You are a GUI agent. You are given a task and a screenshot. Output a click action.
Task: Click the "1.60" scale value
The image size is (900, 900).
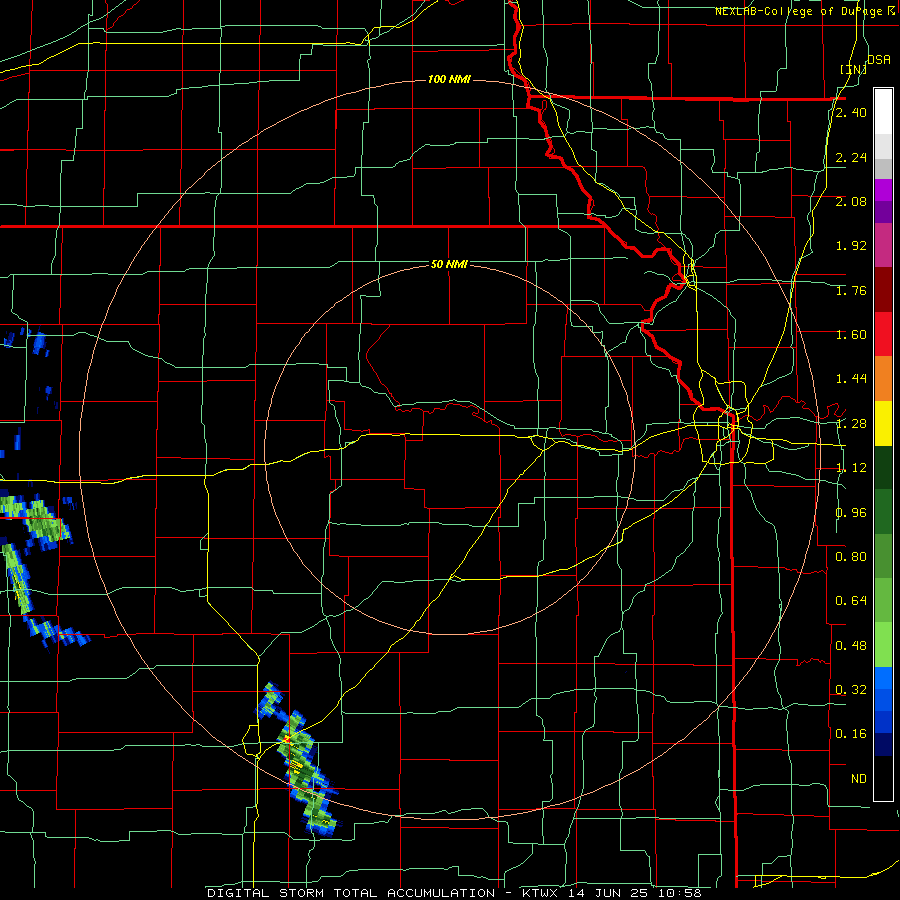click(x=851, y=335)
